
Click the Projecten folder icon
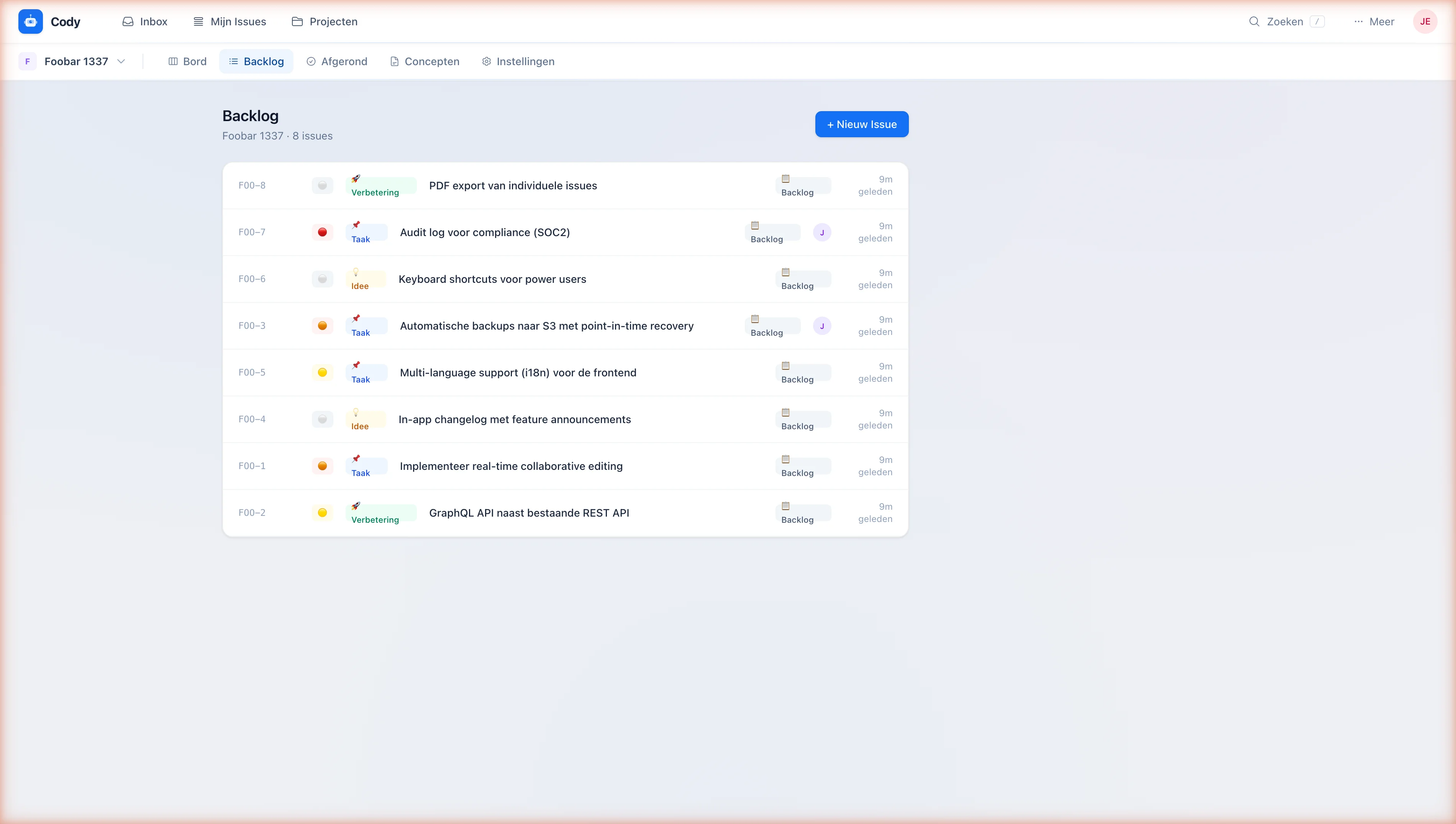pyautogui.click(x=298, y=21)
